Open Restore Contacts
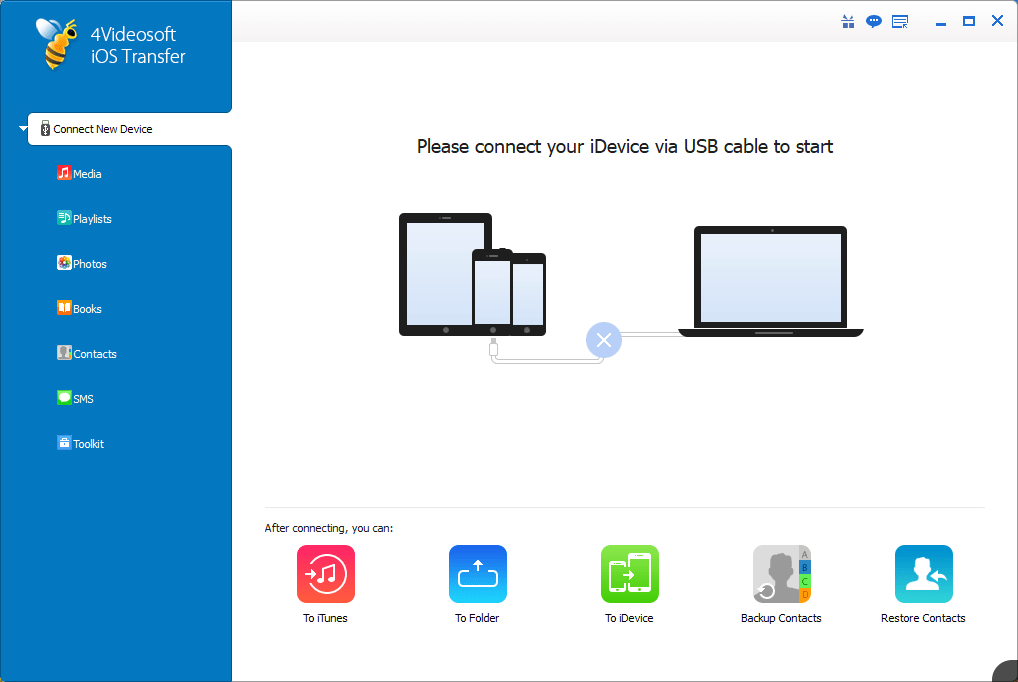The height and width of the screenshot is (682, 1018). (x=923, y=574)
